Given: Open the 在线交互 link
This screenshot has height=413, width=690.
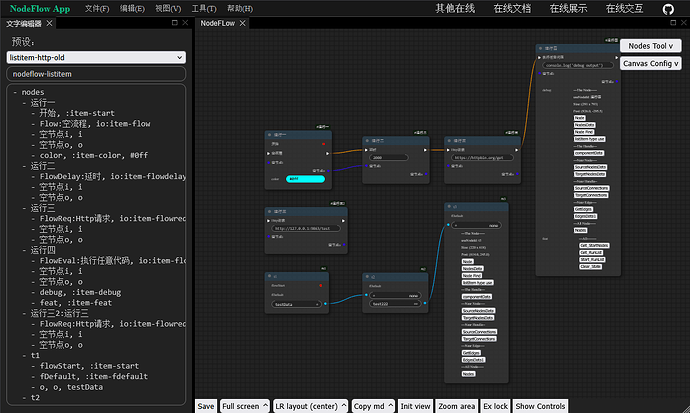Looking at the screenshot, I should 624,8.
